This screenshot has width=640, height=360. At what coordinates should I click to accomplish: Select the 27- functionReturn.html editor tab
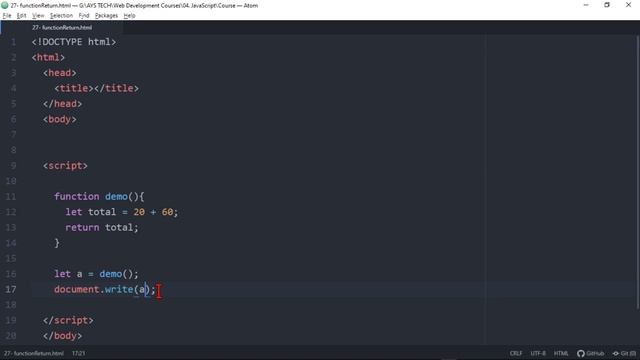point(62,27)
